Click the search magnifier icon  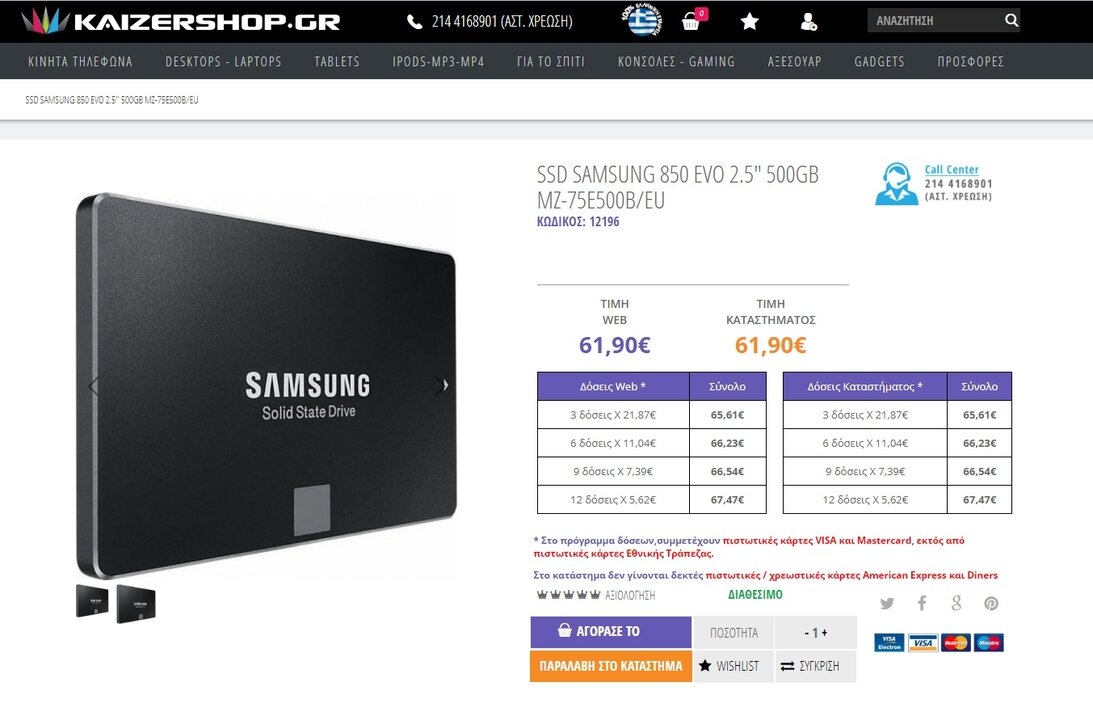(1011, 20)
